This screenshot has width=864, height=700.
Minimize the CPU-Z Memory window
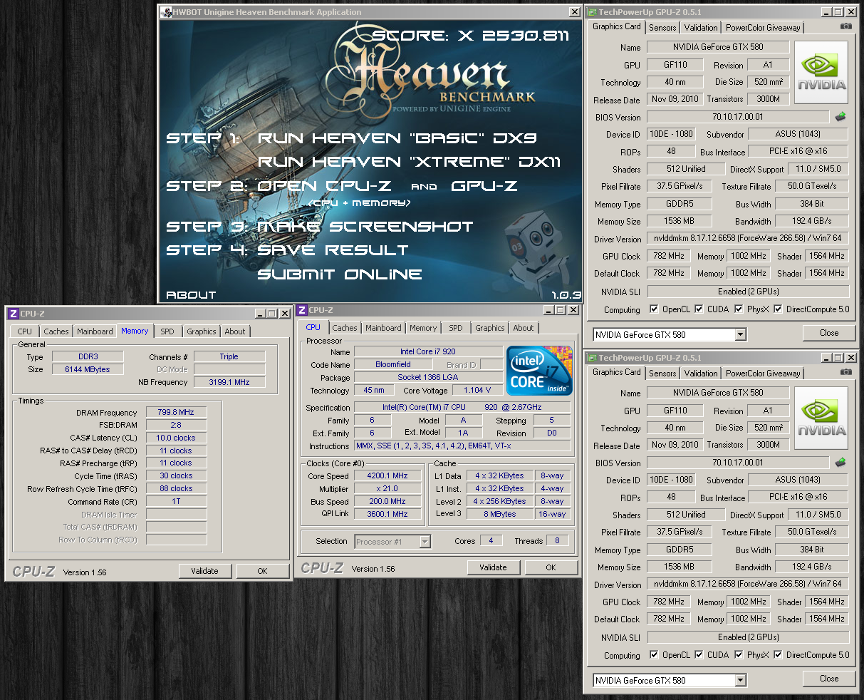[x=260, y=314]
